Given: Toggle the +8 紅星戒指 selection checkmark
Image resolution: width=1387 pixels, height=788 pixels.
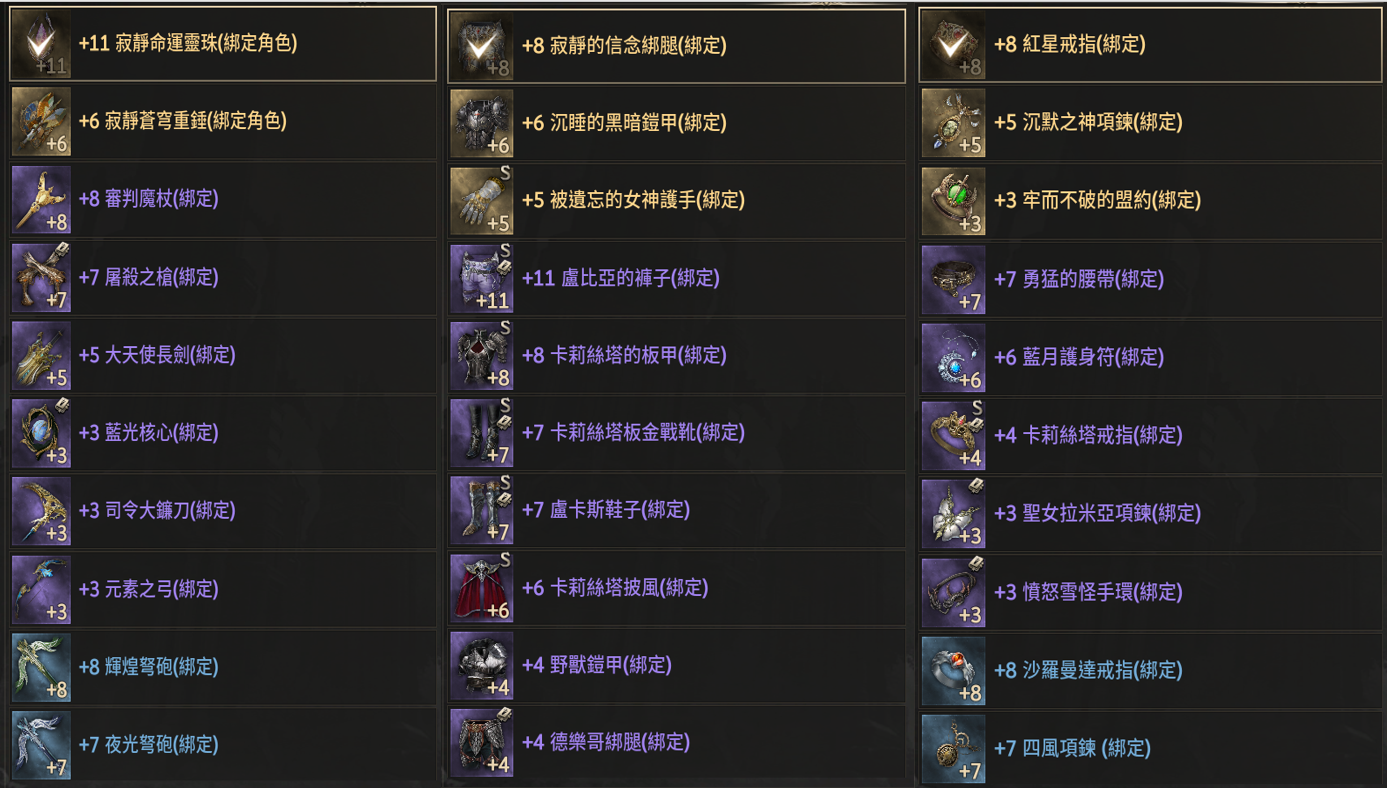Looking at the screenshot, I should click(x=953, y=45).
